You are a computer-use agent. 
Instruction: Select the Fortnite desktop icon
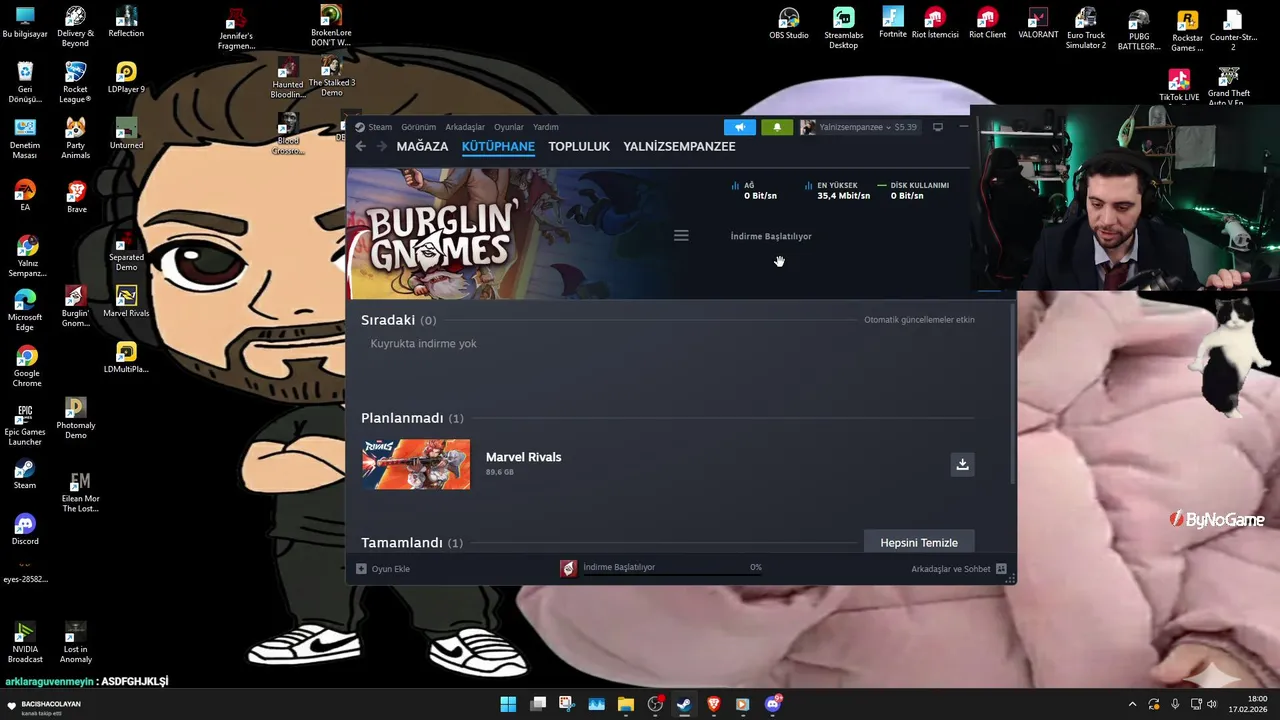click(893, 23)
